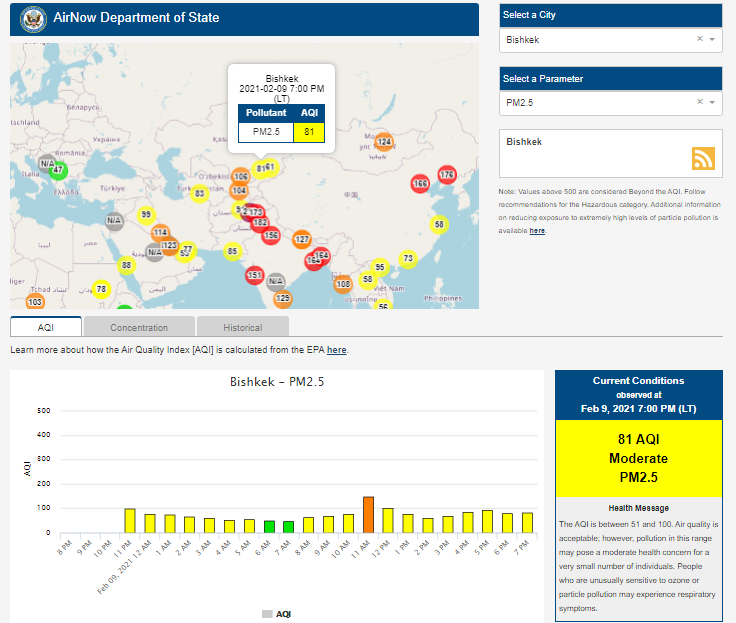
Task: Clear the selected PM2.5 parameter value
Action: pyautogui.click(x=700, y=102)
